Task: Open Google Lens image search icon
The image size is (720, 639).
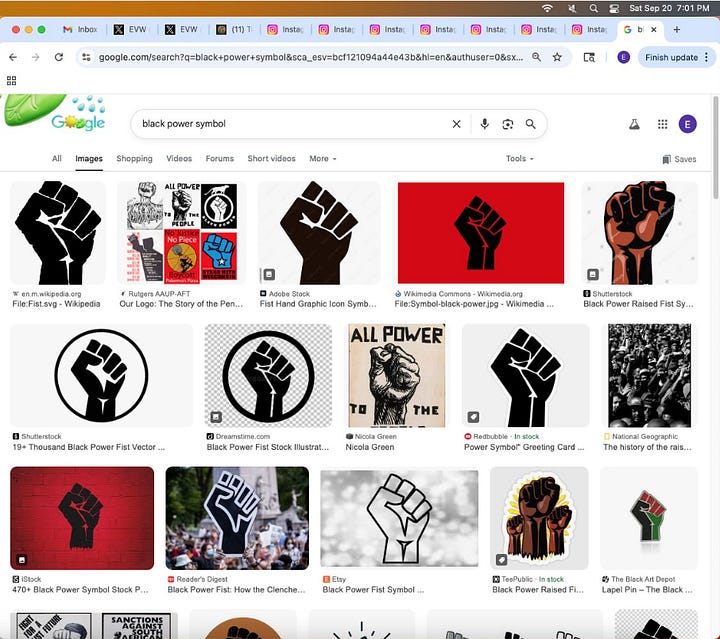Action: [508, 124]
